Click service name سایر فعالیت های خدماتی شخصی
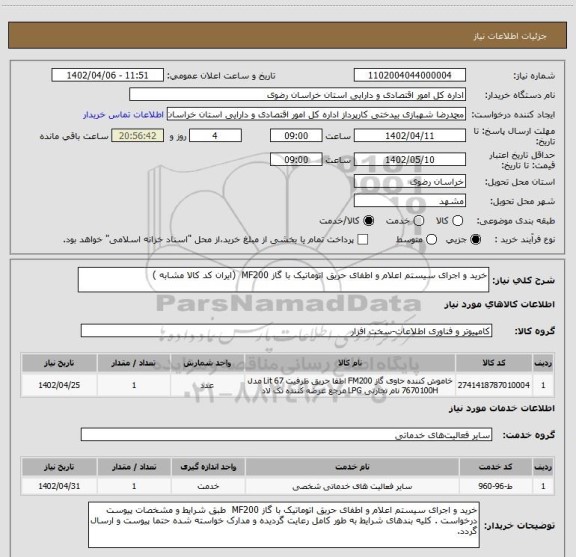 coord(352,486)
